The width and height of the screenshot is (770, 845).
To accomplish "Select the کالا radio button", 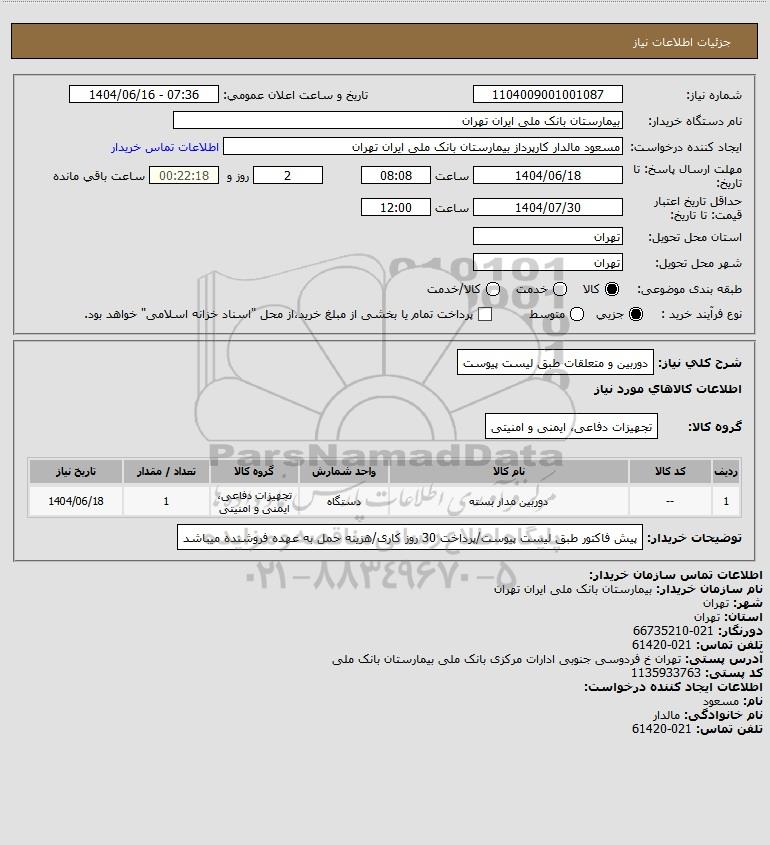I will [x=612, y=289].
